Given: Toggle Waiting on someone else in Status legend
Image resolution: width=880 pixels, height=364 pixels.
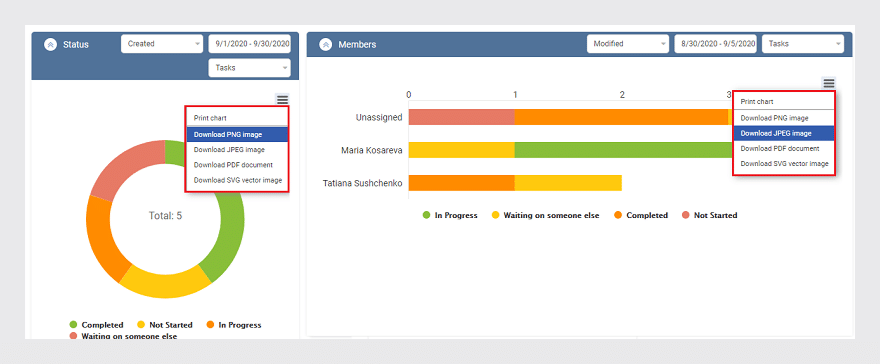Looking at the screenshot, I should tap(123, 336).
